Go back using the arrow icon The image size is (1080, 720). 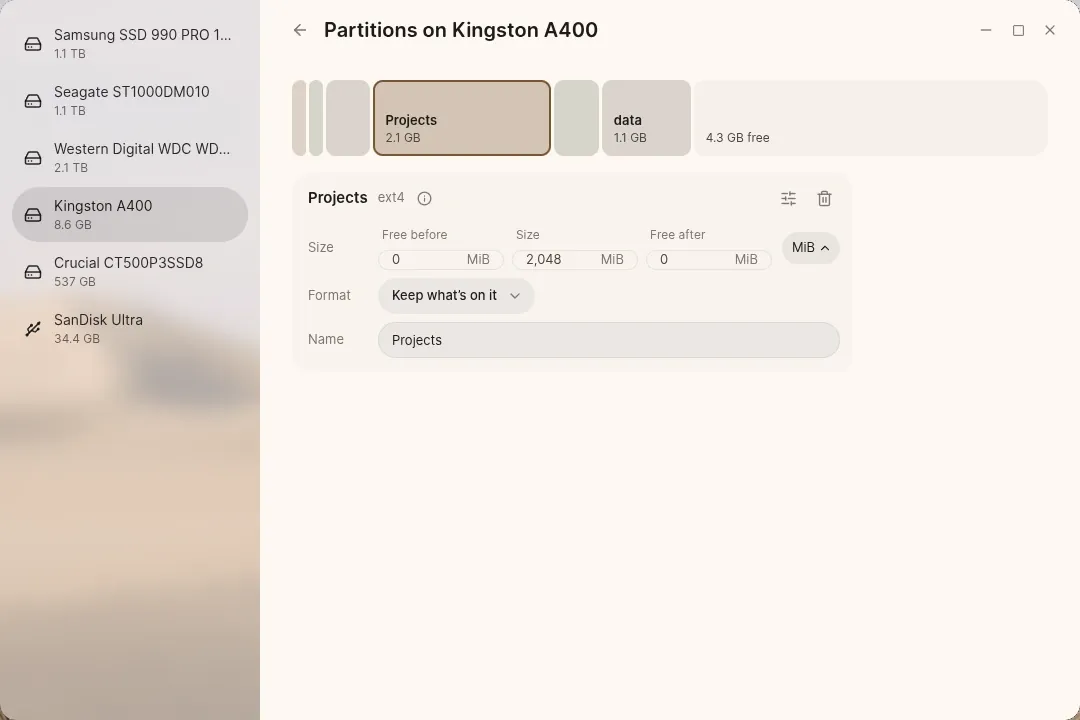[x=300, y=30]
